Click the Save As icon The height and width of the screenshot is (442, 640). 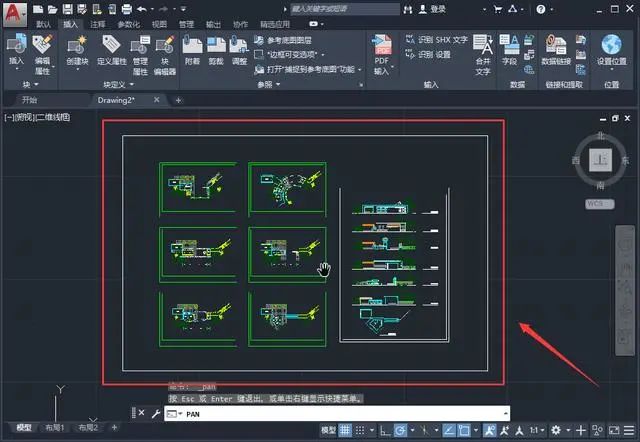(82, 9)
